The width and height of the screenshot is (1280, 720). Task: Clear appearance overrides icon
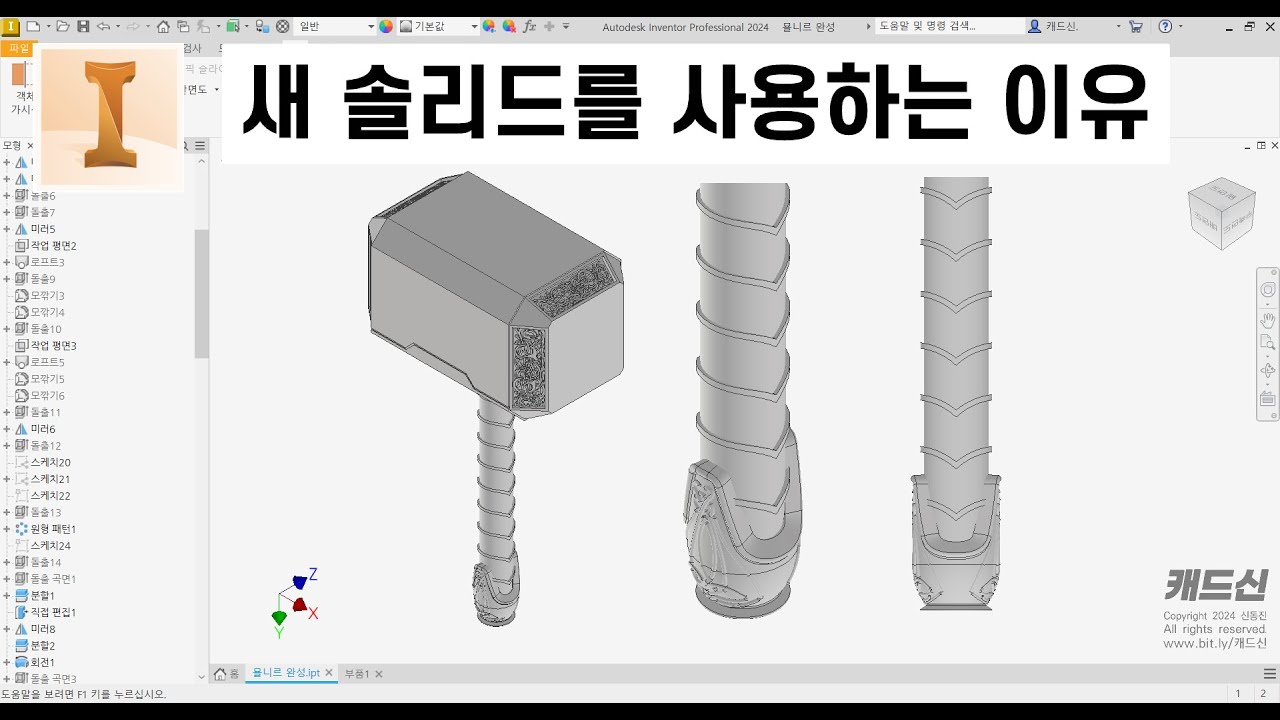click(509, 27)
